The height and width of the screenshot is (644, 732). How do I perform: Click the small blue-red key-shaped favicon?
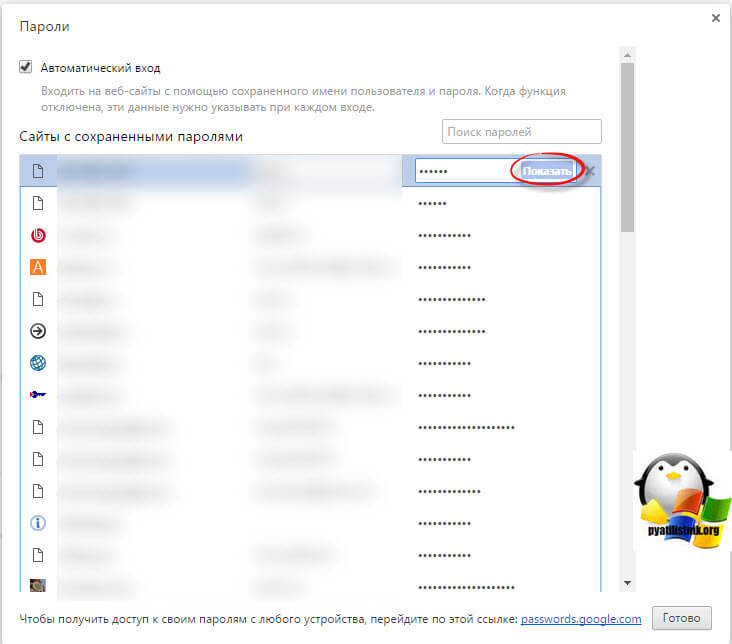[39, 394]
